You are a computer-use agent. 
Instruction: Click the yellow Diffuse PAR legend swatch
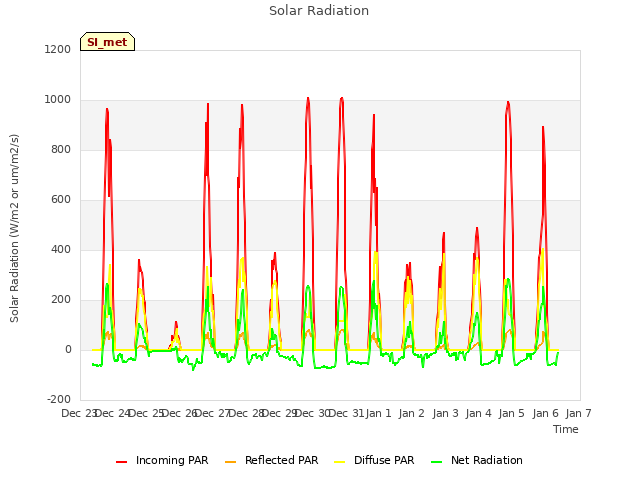pyautogui.click(x=340, y=462)
